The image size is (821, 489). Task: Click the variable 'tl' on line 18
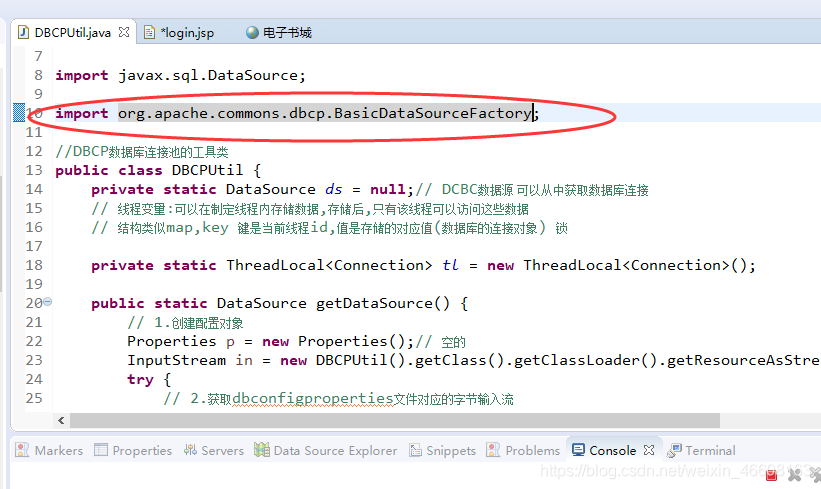click(x=450, y=265)
